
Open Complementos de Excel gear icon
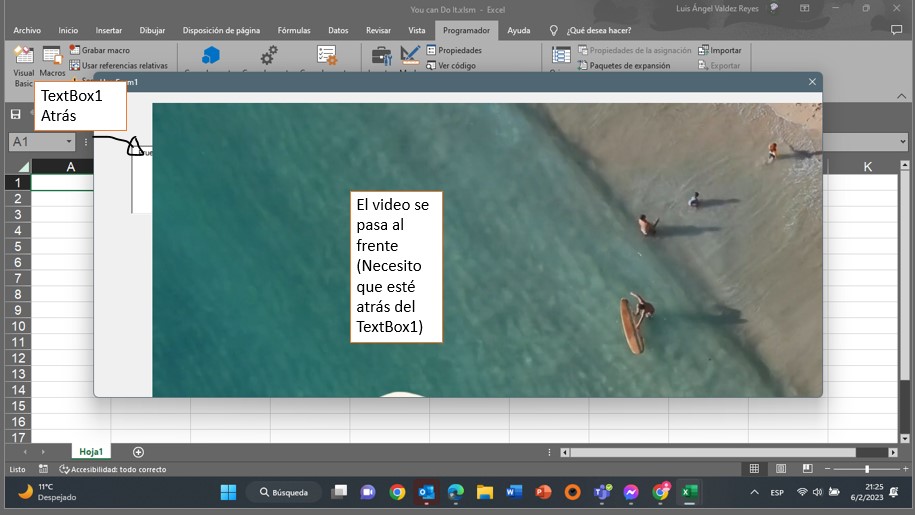tap(268, 55)
